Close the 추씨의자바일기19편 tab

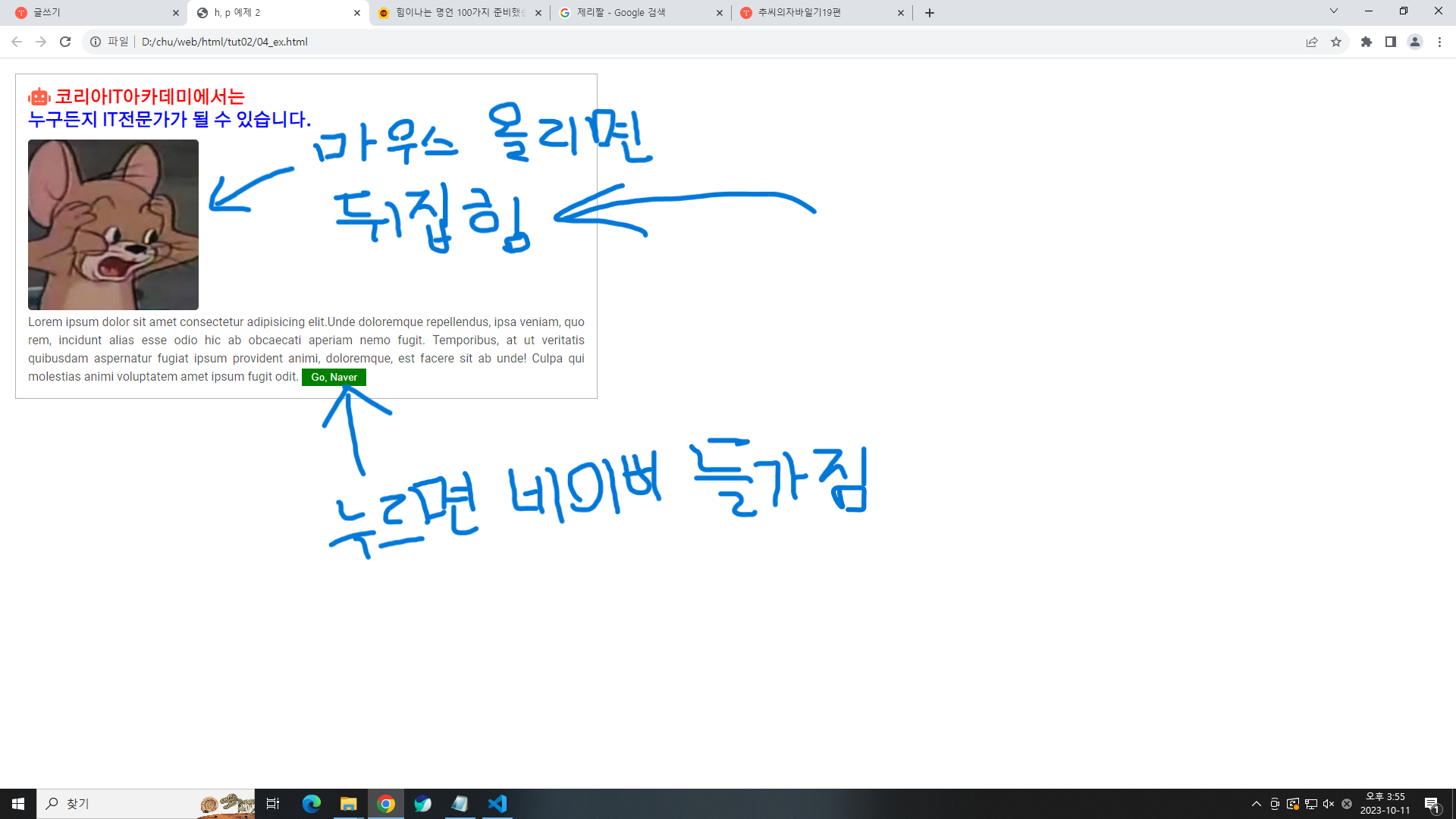click(x=901, y=13)
